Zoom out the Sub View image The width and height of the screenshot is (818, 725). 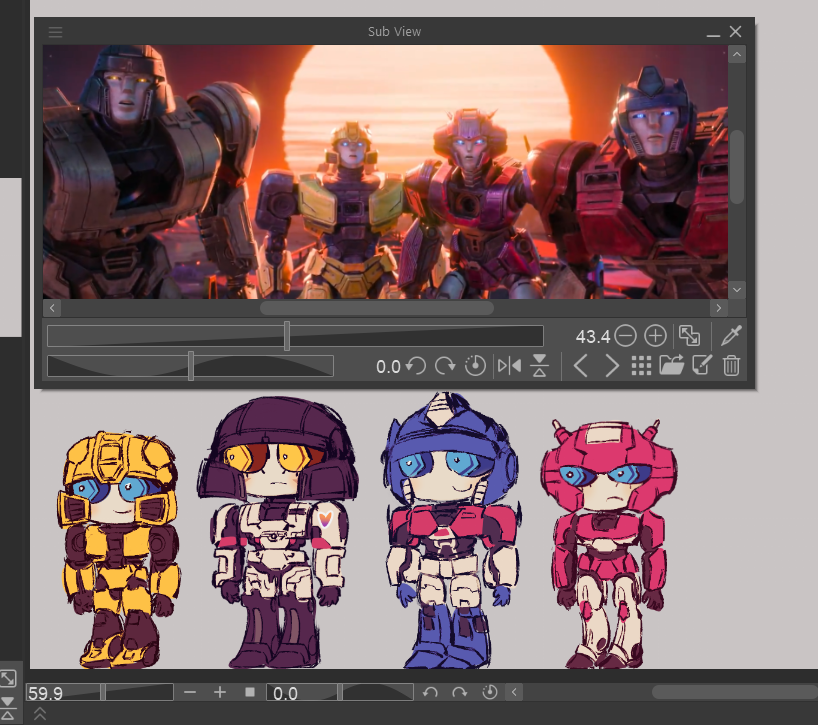coord(625,336)
